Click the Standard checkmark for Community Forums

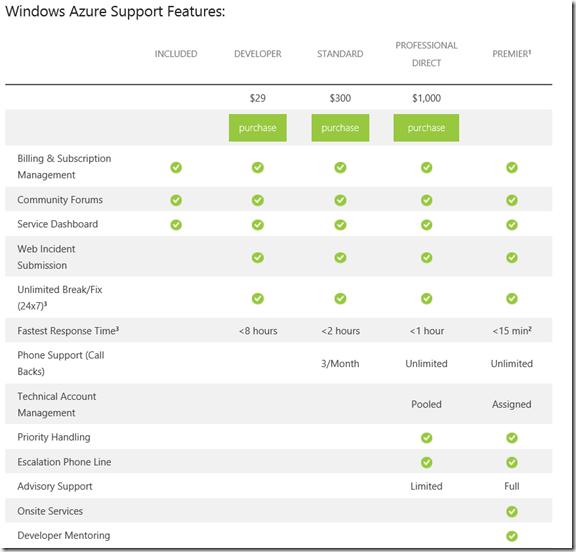340,200
